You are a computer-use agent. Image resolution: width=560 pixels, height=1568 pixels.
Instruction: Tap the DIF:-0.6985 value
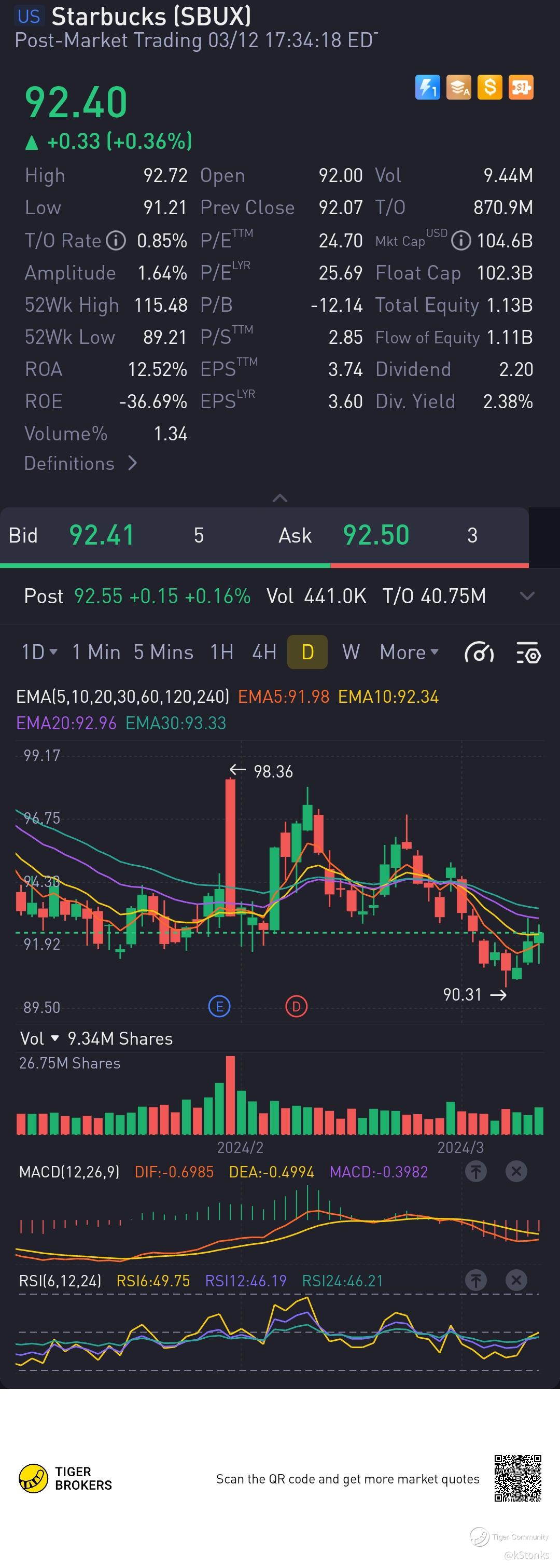click(174, 1172)
